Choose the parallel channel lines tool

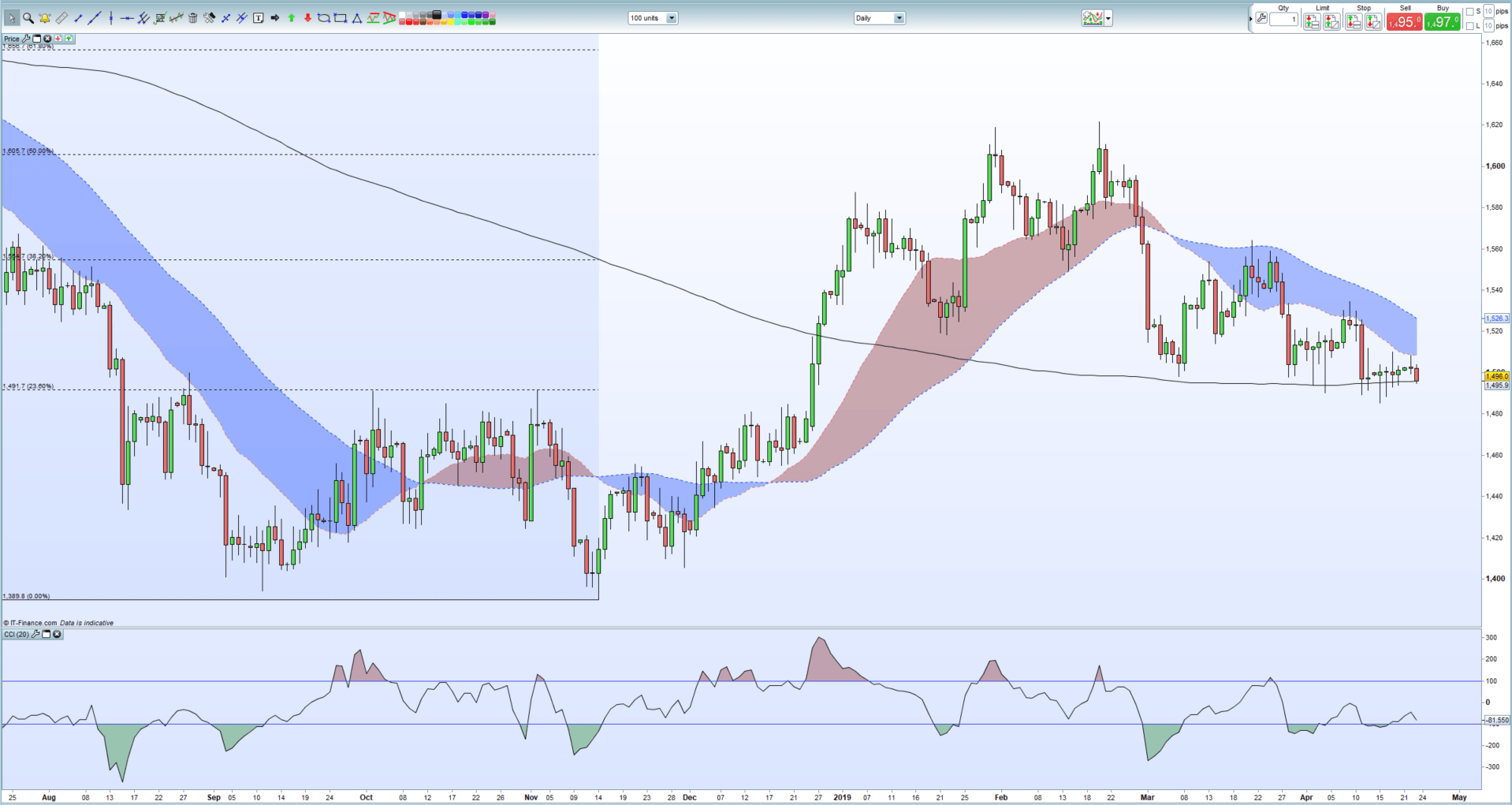(x=143, y=18)
